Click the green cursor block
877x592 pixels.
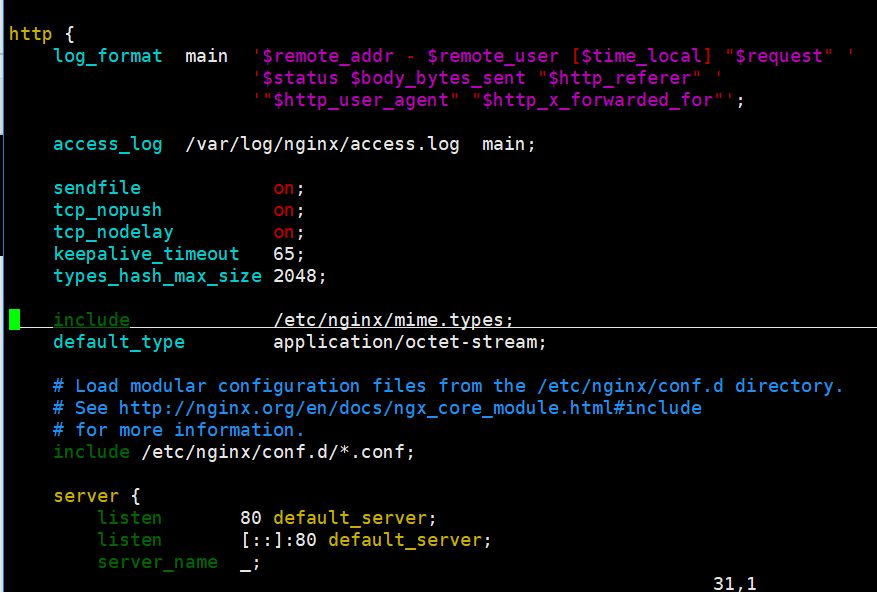(x=14, y=320)
